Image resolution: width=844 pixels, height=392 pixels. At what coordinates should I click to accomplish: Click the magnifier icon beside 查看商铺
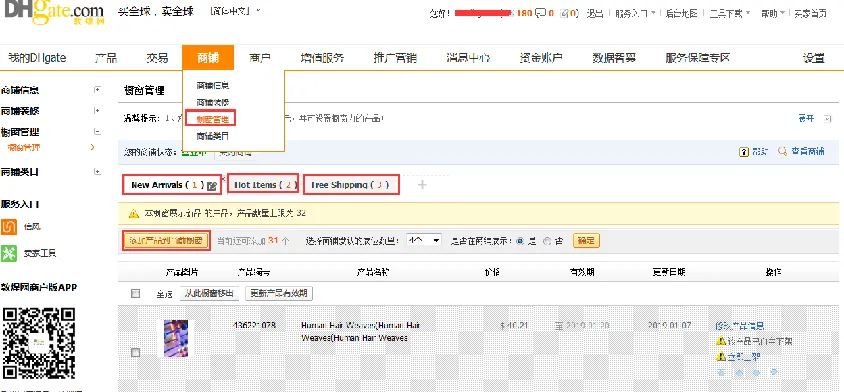(783, 152)
